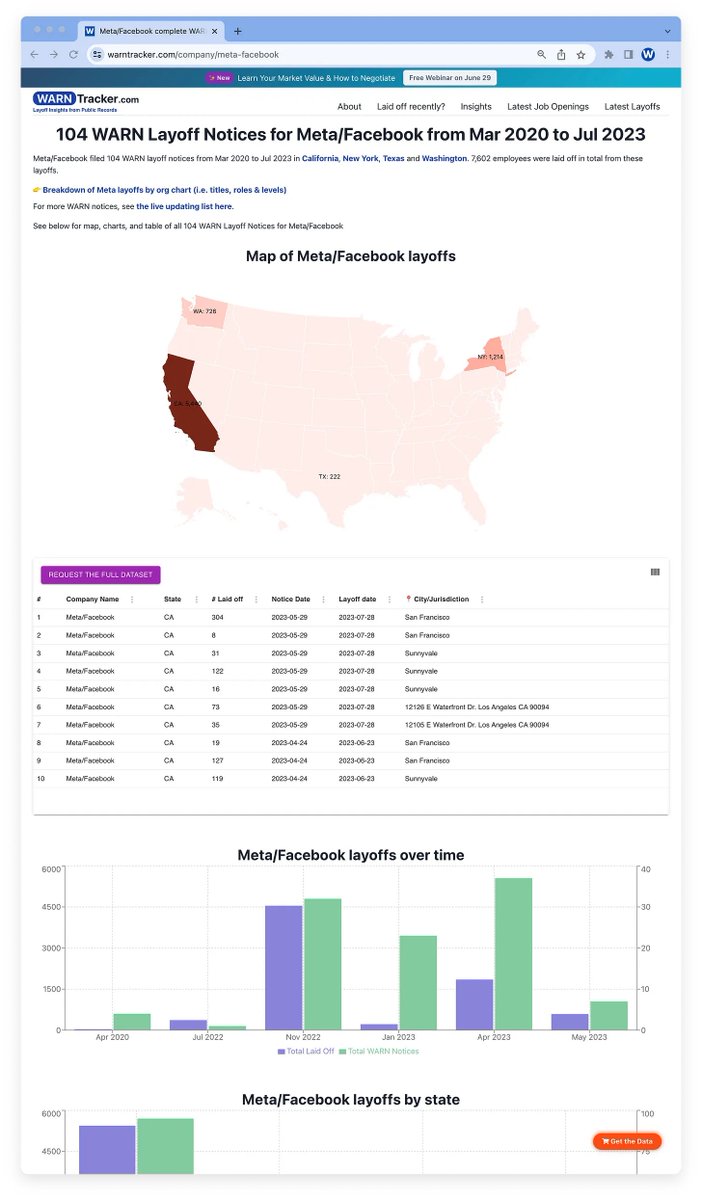Click the table columns icon above the table
The image size is (702, 1200).
(x=655, y=572)
